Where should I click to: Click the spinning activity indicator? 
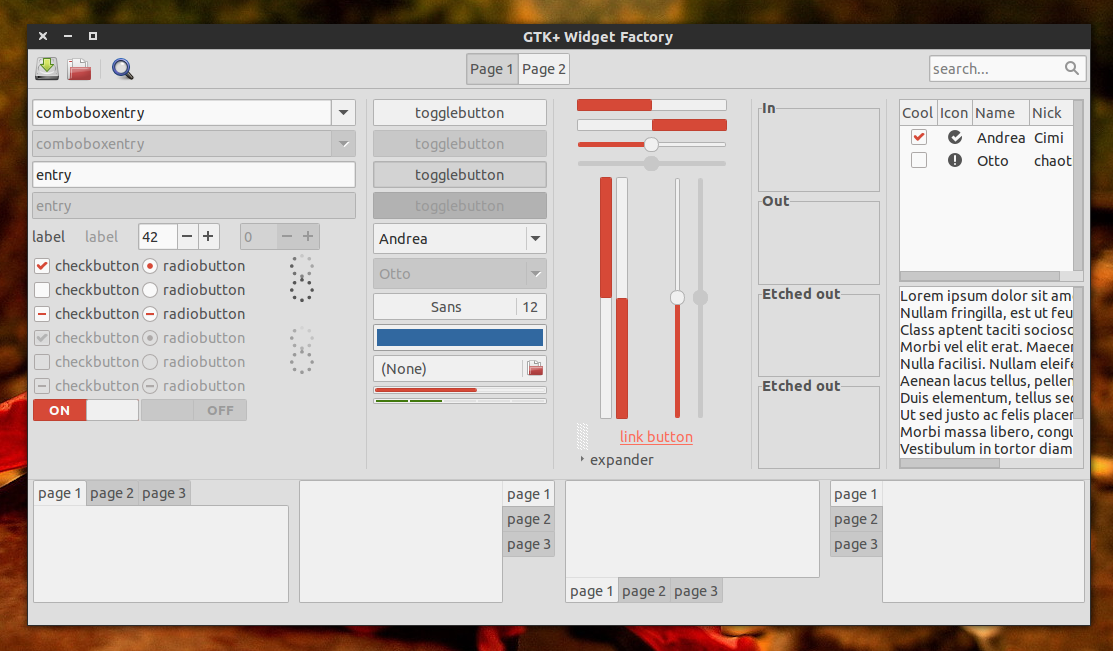[x=301, y=279]
